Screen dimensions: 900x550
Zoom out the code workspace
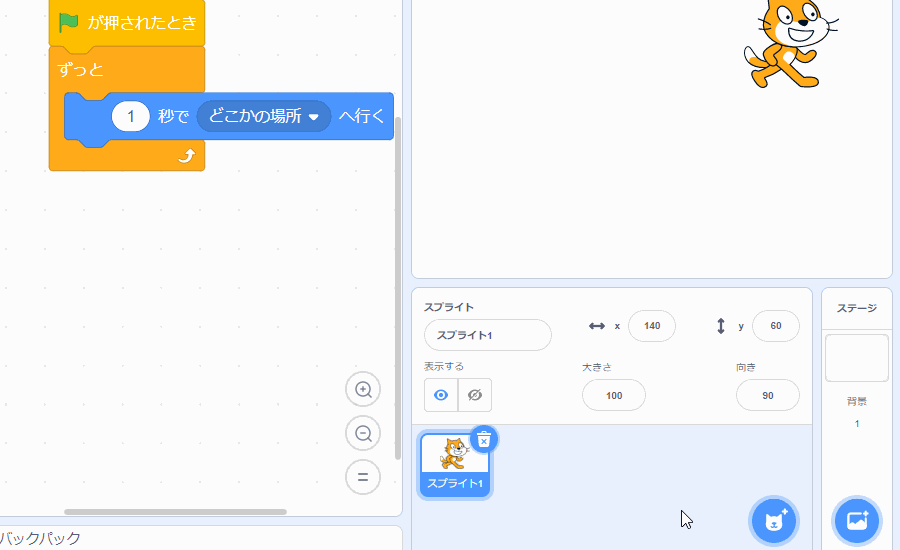click(x=363, y=433)
